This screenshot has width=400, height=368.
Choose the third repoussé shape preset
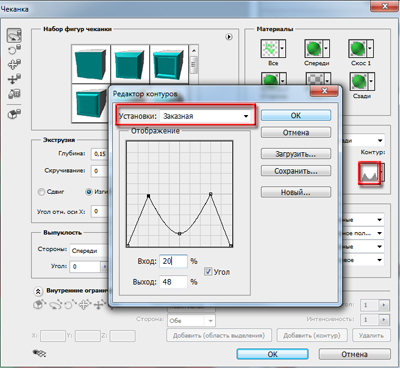169,64
